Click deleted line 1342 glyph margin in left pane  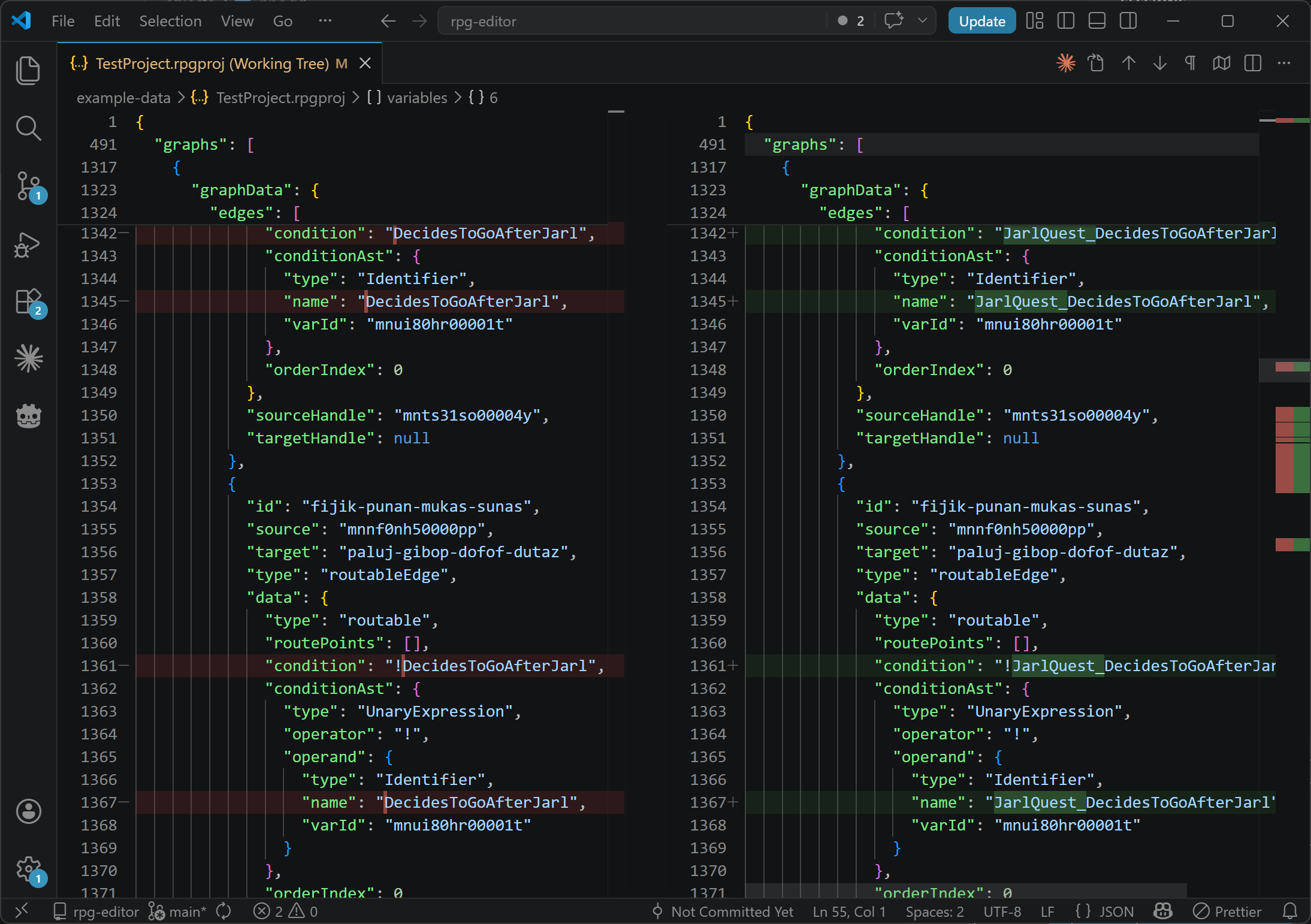coord(125,233)
